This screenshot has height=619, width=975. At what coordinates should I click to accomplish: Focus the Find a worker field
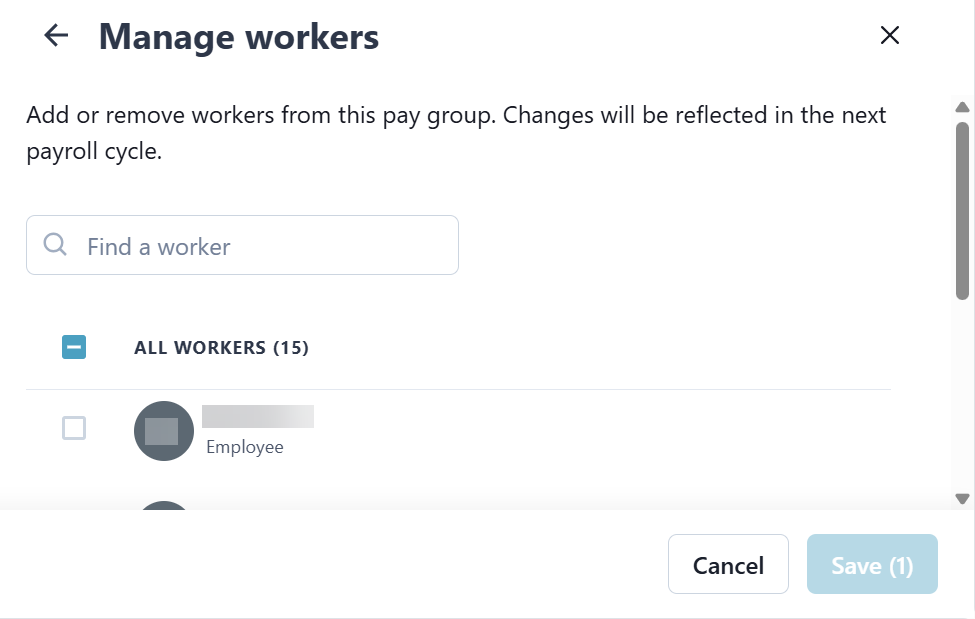click(260, 246)
